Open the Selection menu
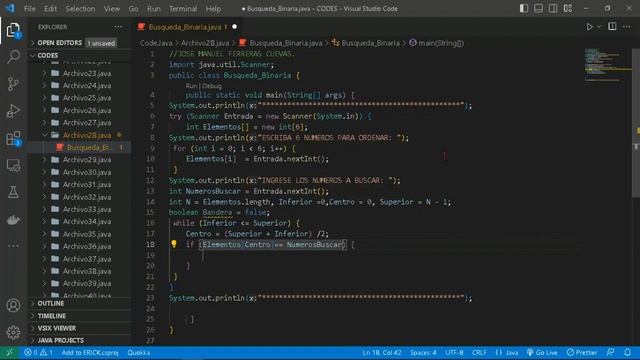640x360 pixels. pos(80,9)
